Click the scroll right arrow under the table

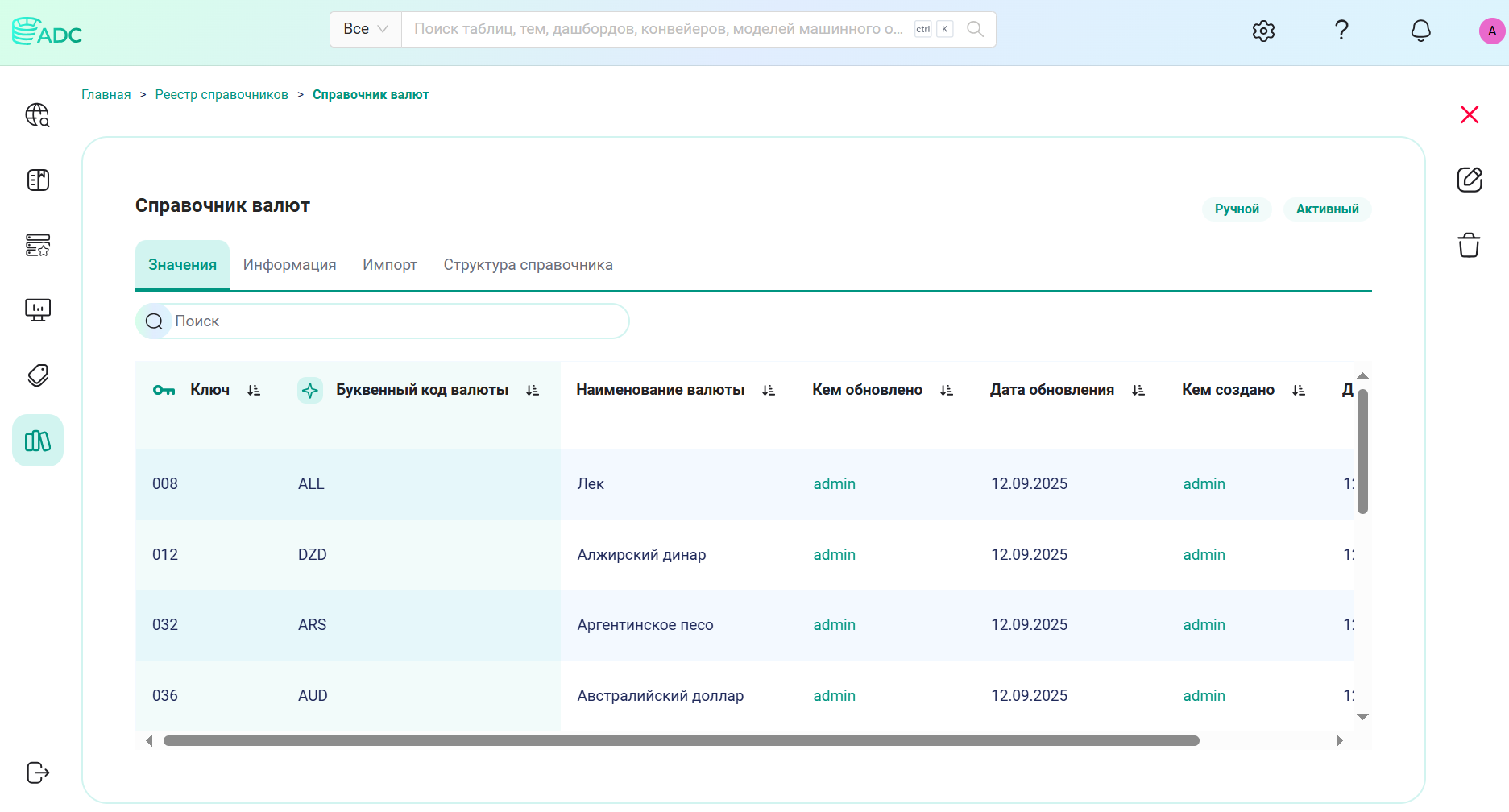(x=1339, y=741)
